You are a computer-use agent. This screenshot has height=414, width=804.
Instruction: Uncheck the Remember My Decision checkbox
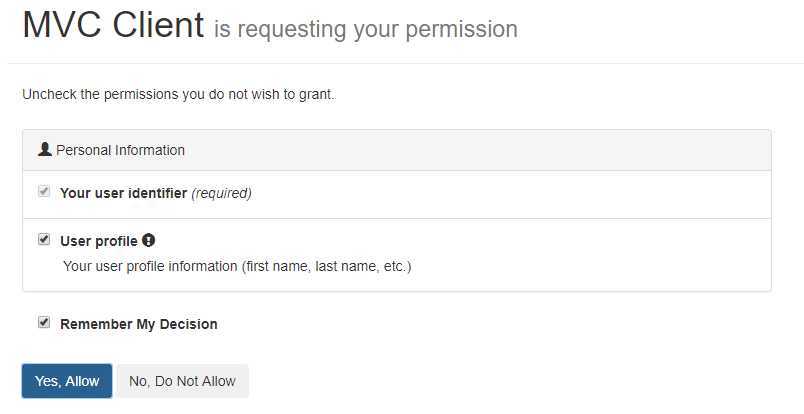tap(44, 322)
